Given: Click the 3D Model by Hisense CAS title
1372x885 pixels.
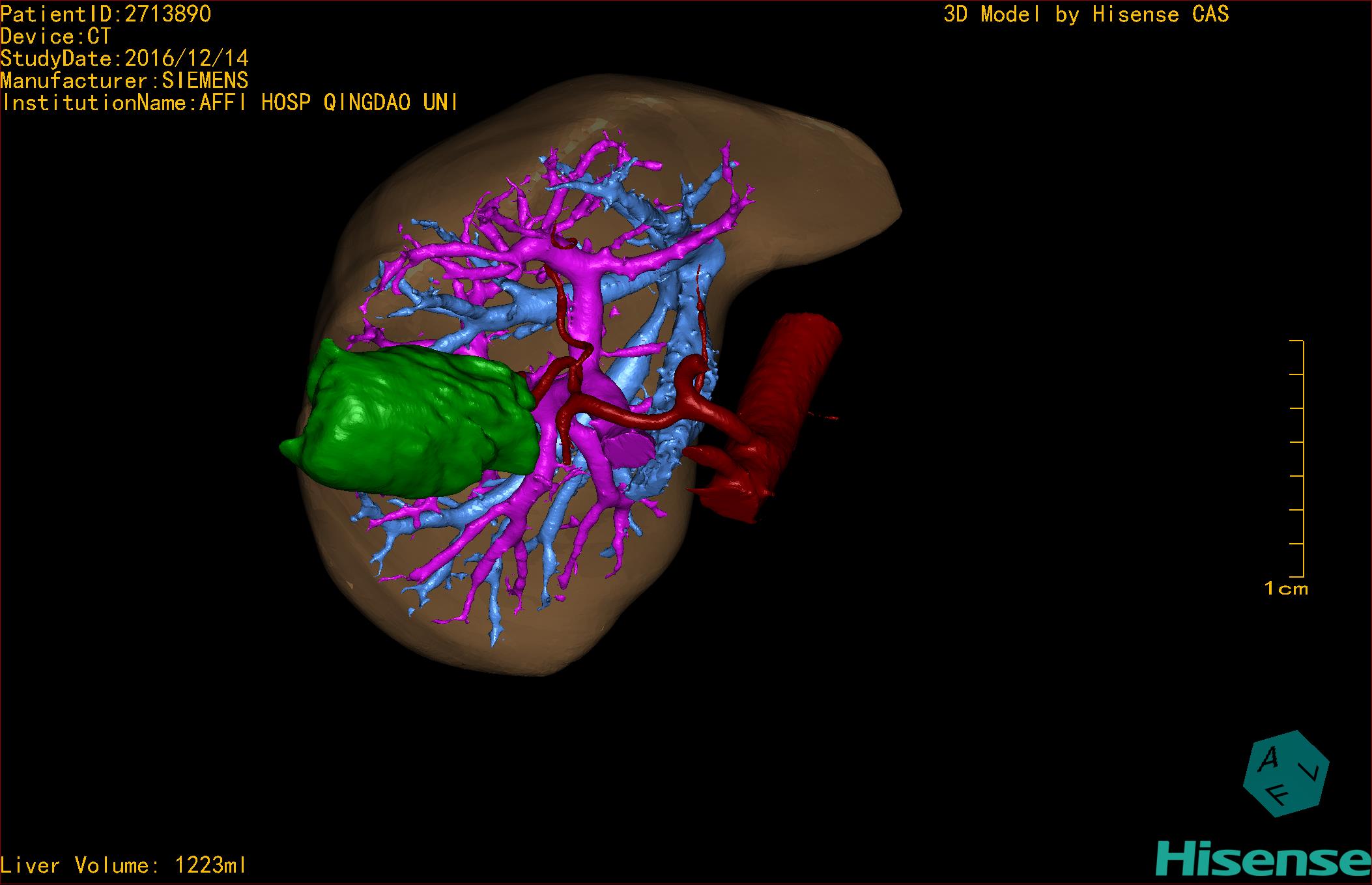Looking at the screenshot, I should tap(1085, 14).
